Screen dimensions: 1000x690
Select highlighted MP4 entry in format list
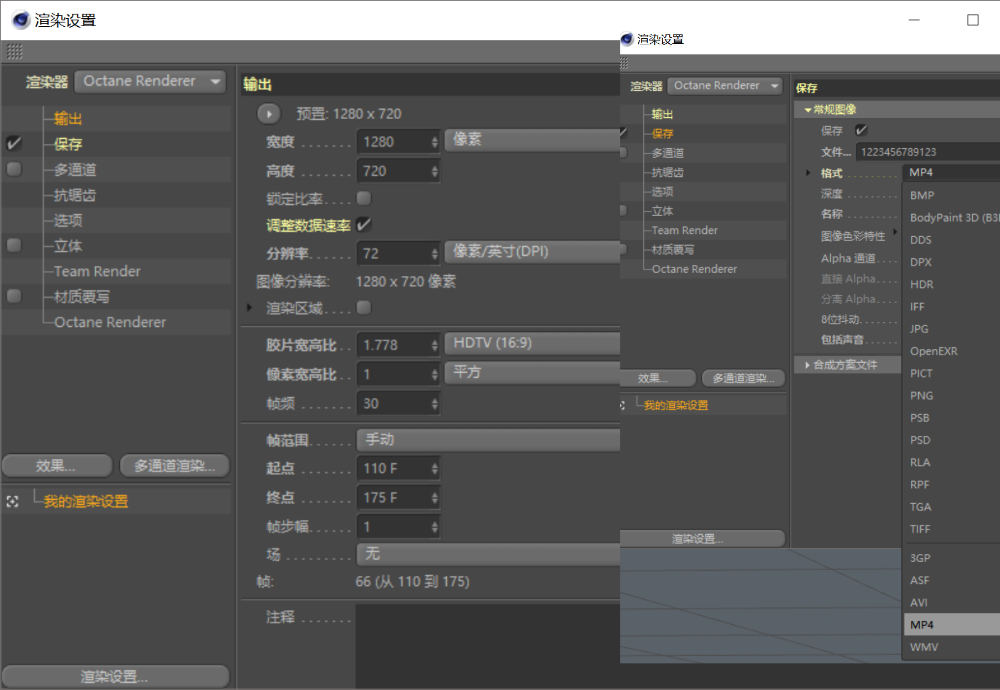(952, 625)
